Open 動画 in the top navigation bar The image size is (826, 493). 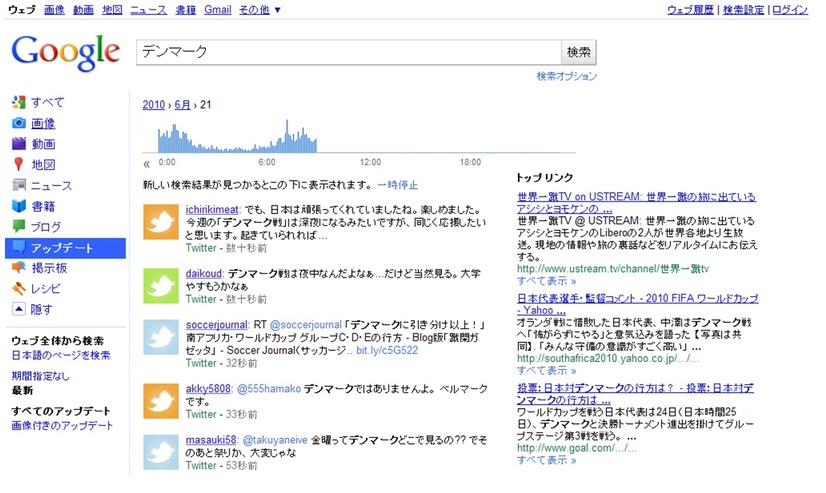click(x=83, y=9)
